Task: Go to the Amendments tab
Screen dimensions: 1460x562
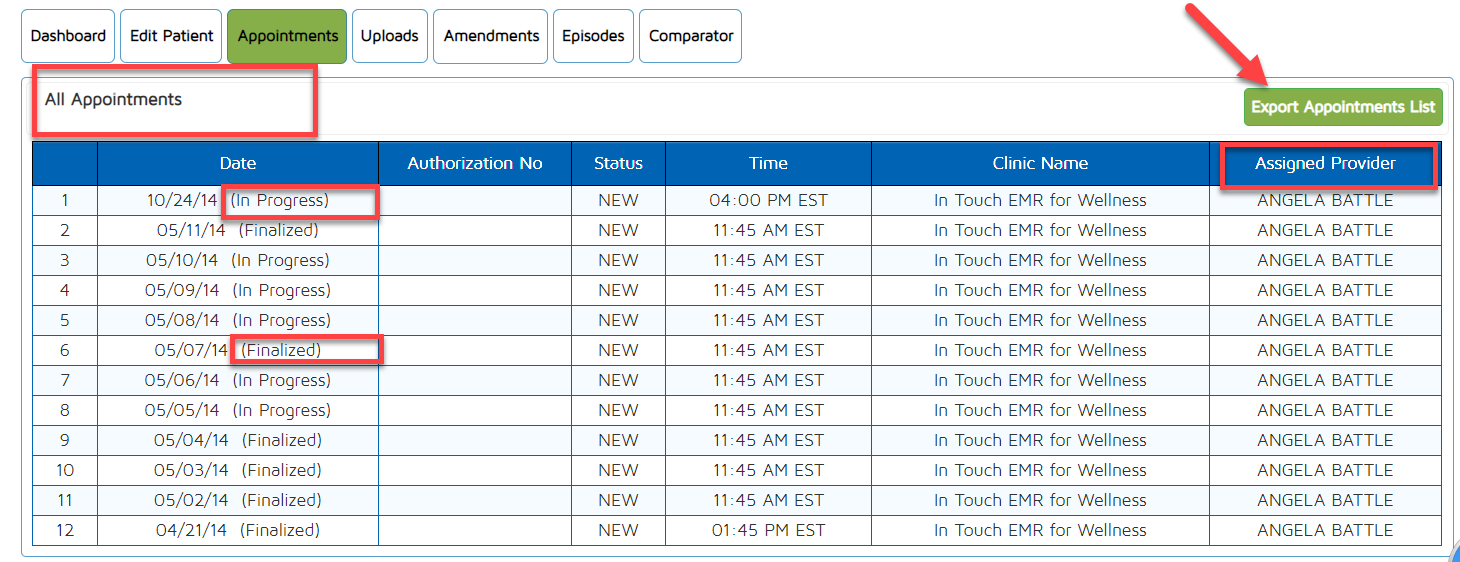Action: point(491,36)
